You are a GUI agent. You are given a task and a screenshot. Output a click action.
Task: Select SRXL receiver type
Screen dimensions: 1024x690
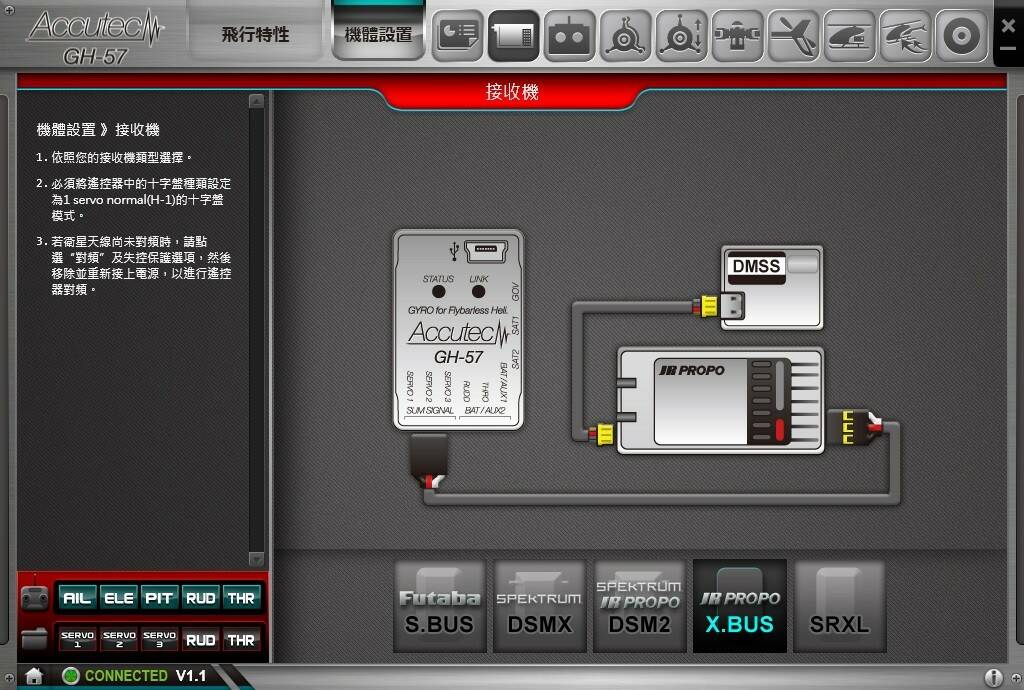839,606
